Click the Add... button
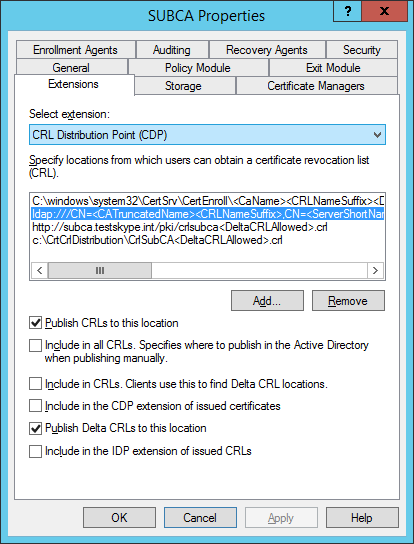This screenshot has width=414, height=544. (267, 301)
